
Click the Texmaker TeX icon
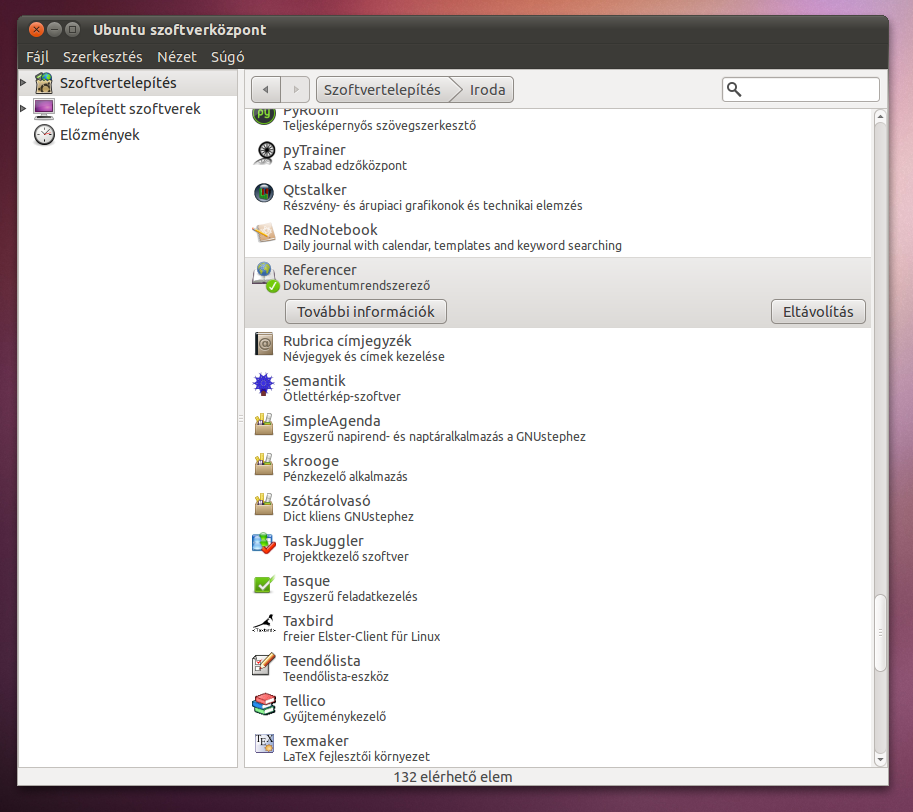pyautogui.click(x=264, y=743)
